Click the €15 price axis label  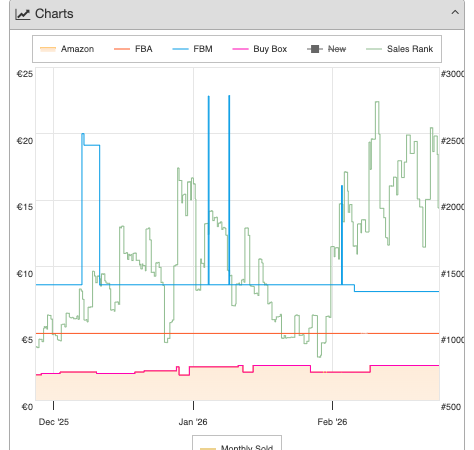pyautogui.click(x=25, y=207)
